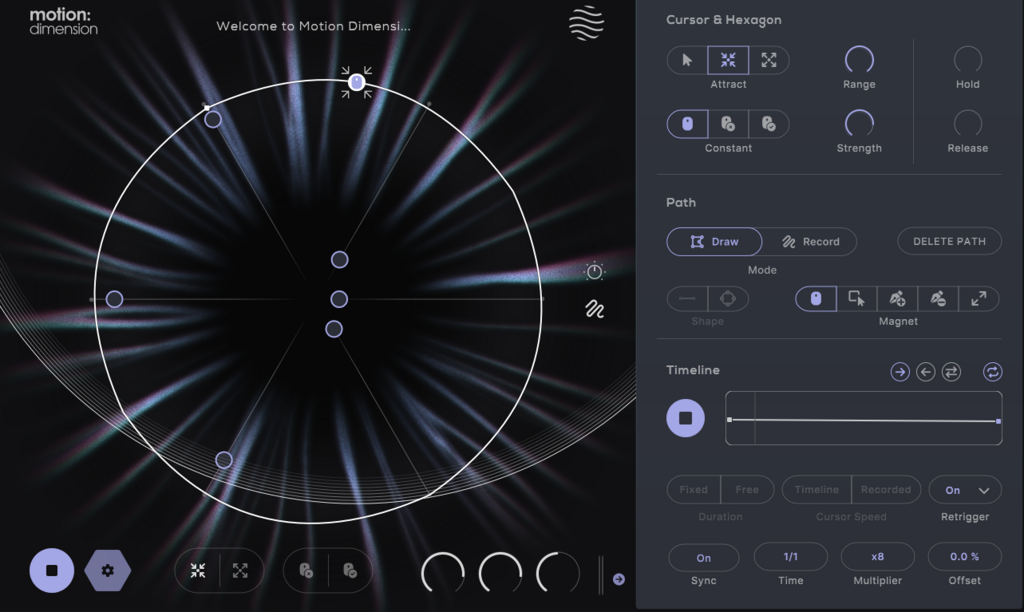Click the Release knob

coord(968,123)
